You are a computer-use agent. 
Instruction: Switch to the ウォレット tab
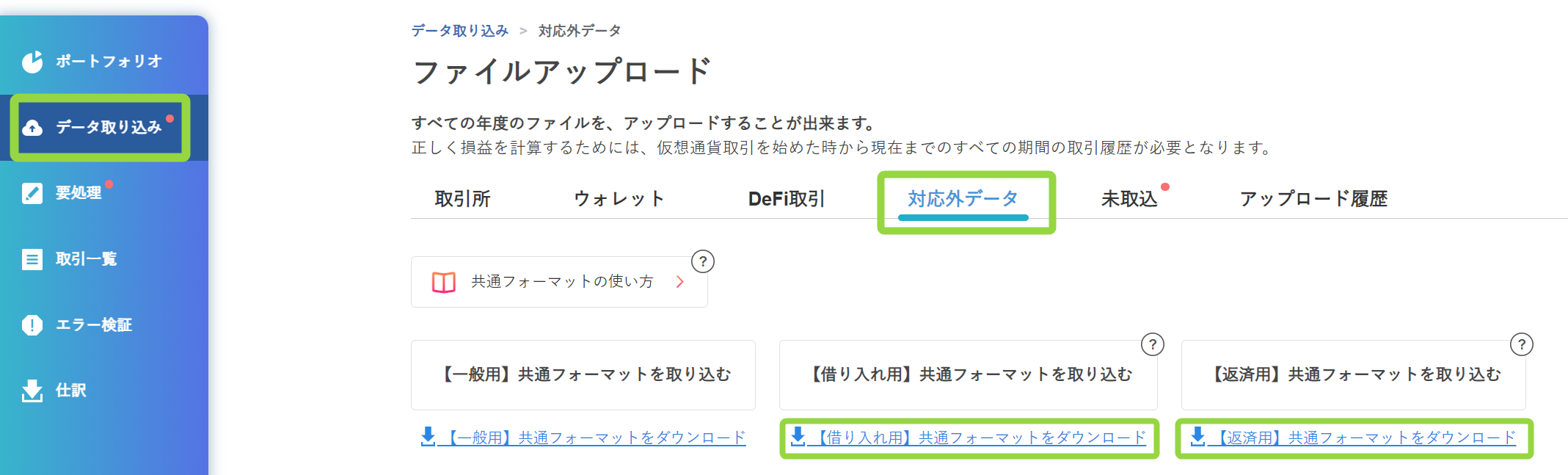click(x=619, y=197)
